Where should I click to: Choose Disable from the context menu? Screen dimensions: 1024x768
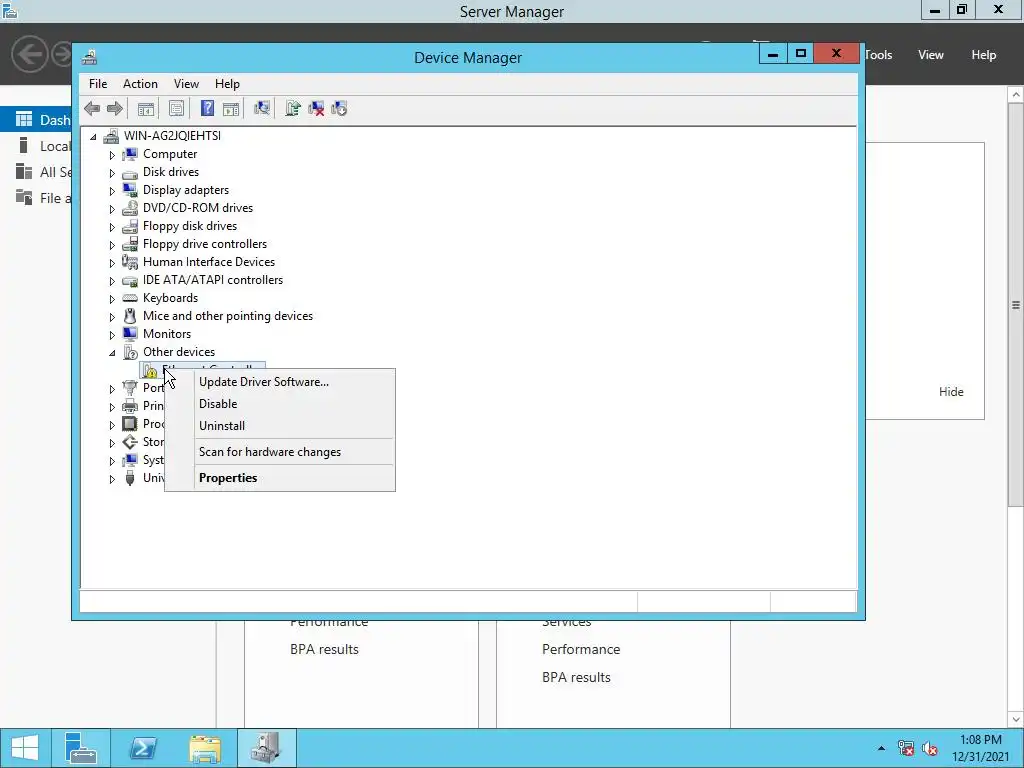(218, 404)
